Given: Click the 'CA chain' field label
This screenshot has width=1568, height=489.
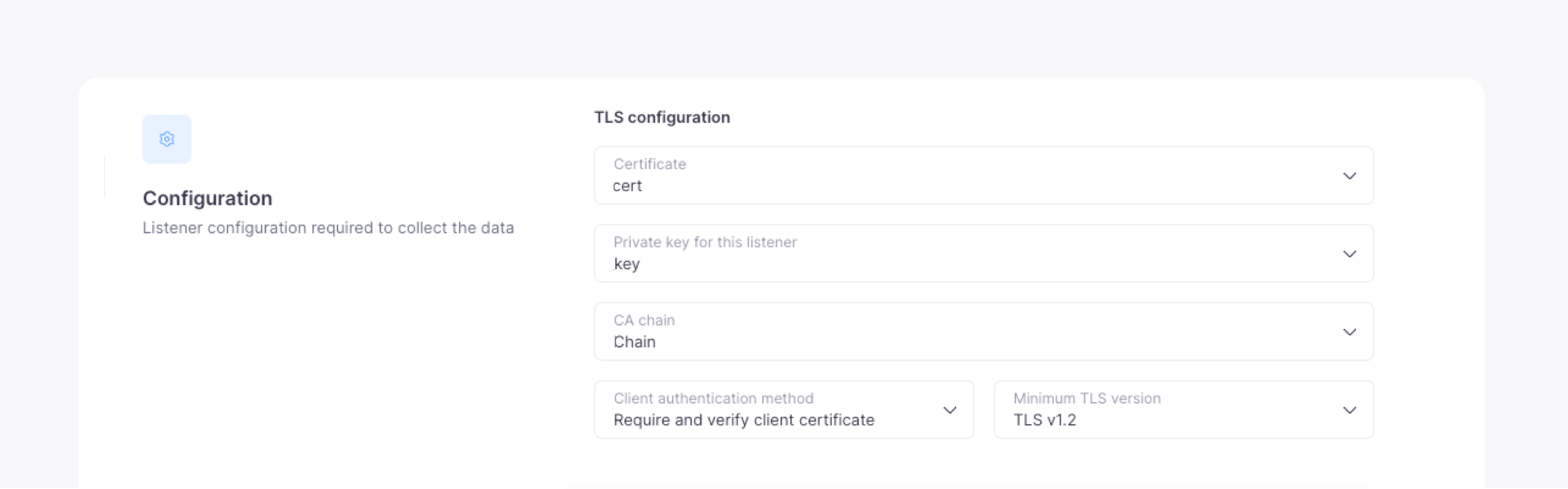Looking at the screenshot, I should coord(644,320).
